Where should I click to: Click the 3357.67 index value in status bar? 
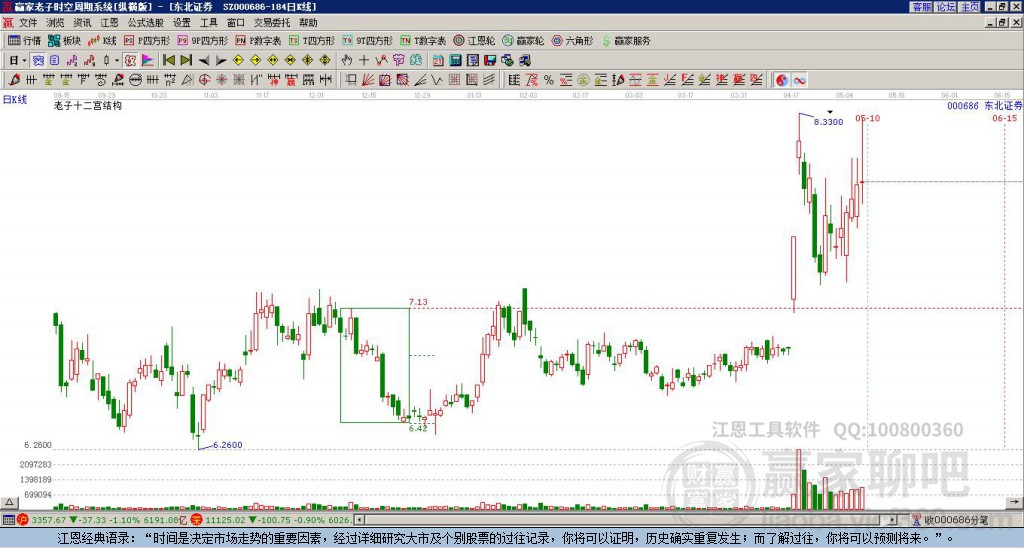(49, 520)
